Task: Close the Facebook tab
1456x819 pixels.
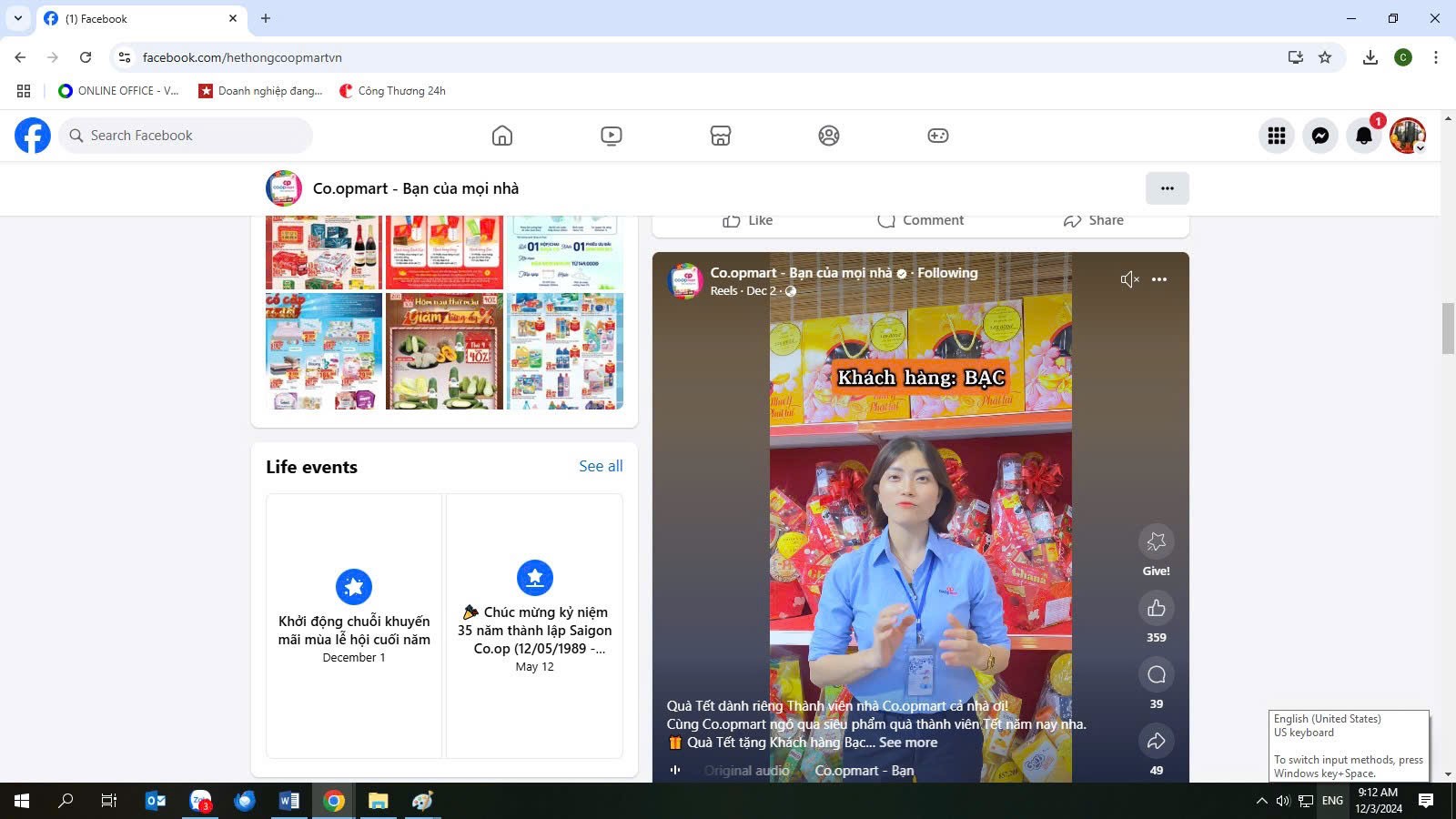Action: coord(233,18)
